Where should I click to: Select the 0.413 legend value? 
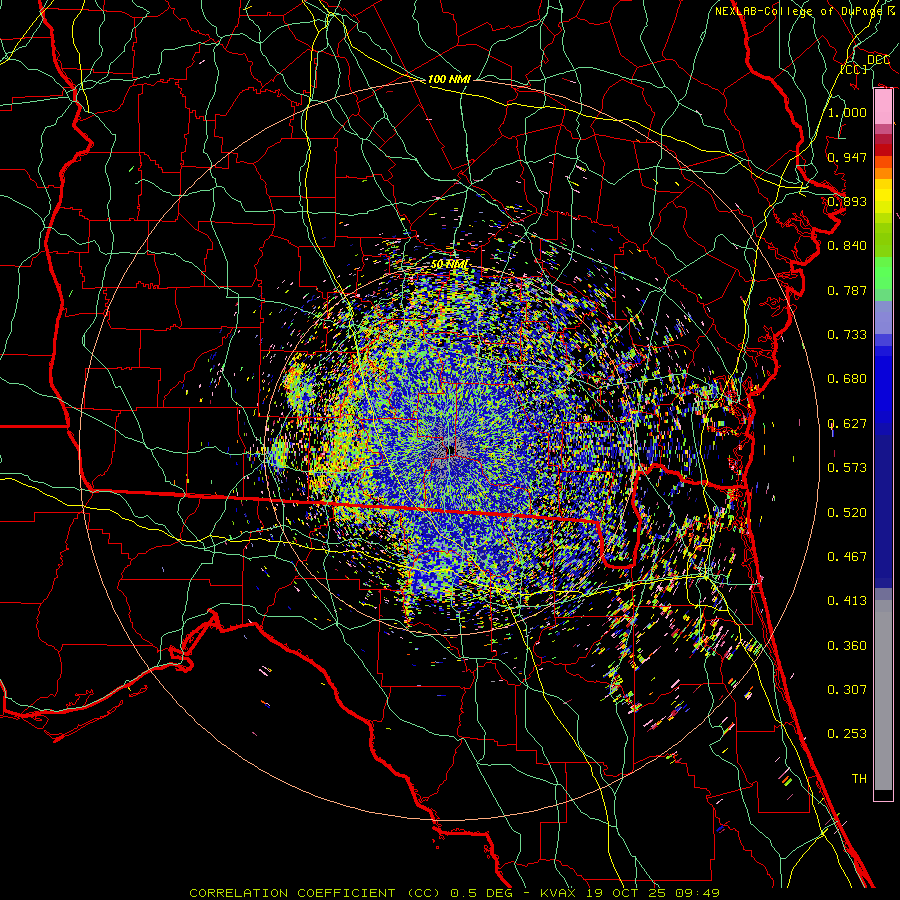847,601
